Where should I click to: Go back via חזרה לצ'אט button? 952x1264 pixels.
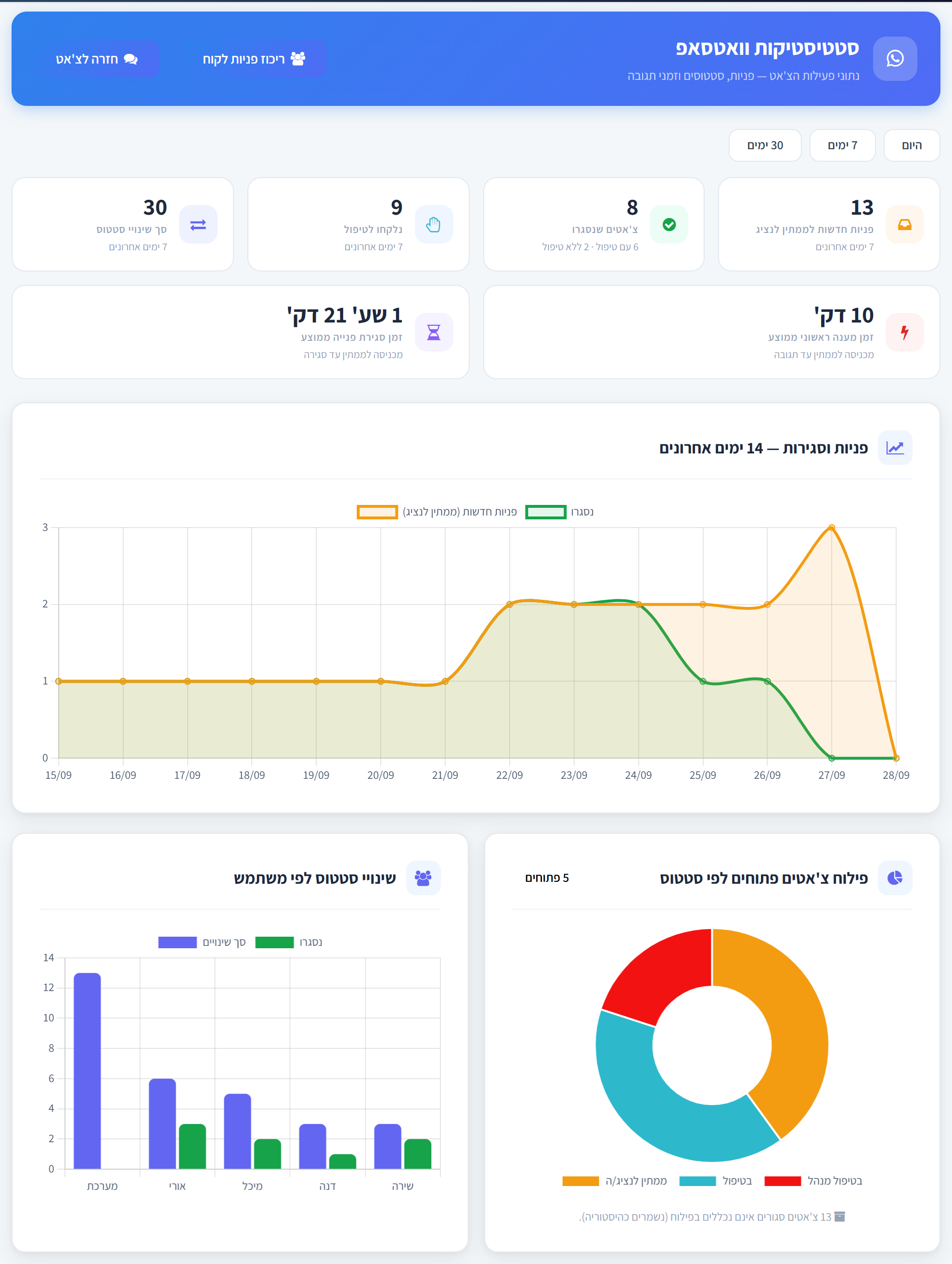(97, 59)
